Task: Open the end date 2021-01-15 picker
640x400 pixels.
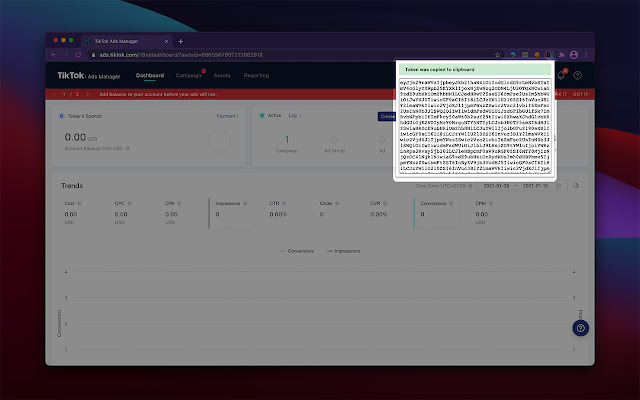Action: click(535, 186)
